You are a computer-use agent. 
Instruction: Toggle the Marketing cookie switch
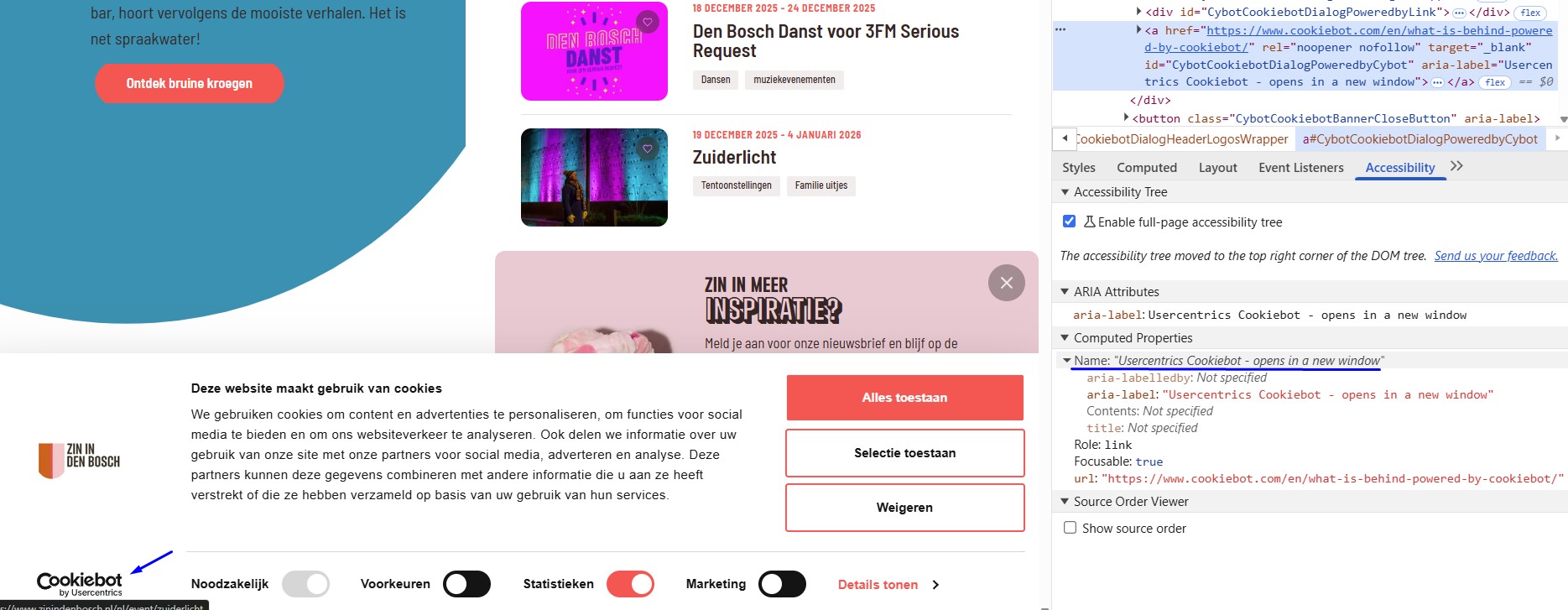click(x=782, y=584)
